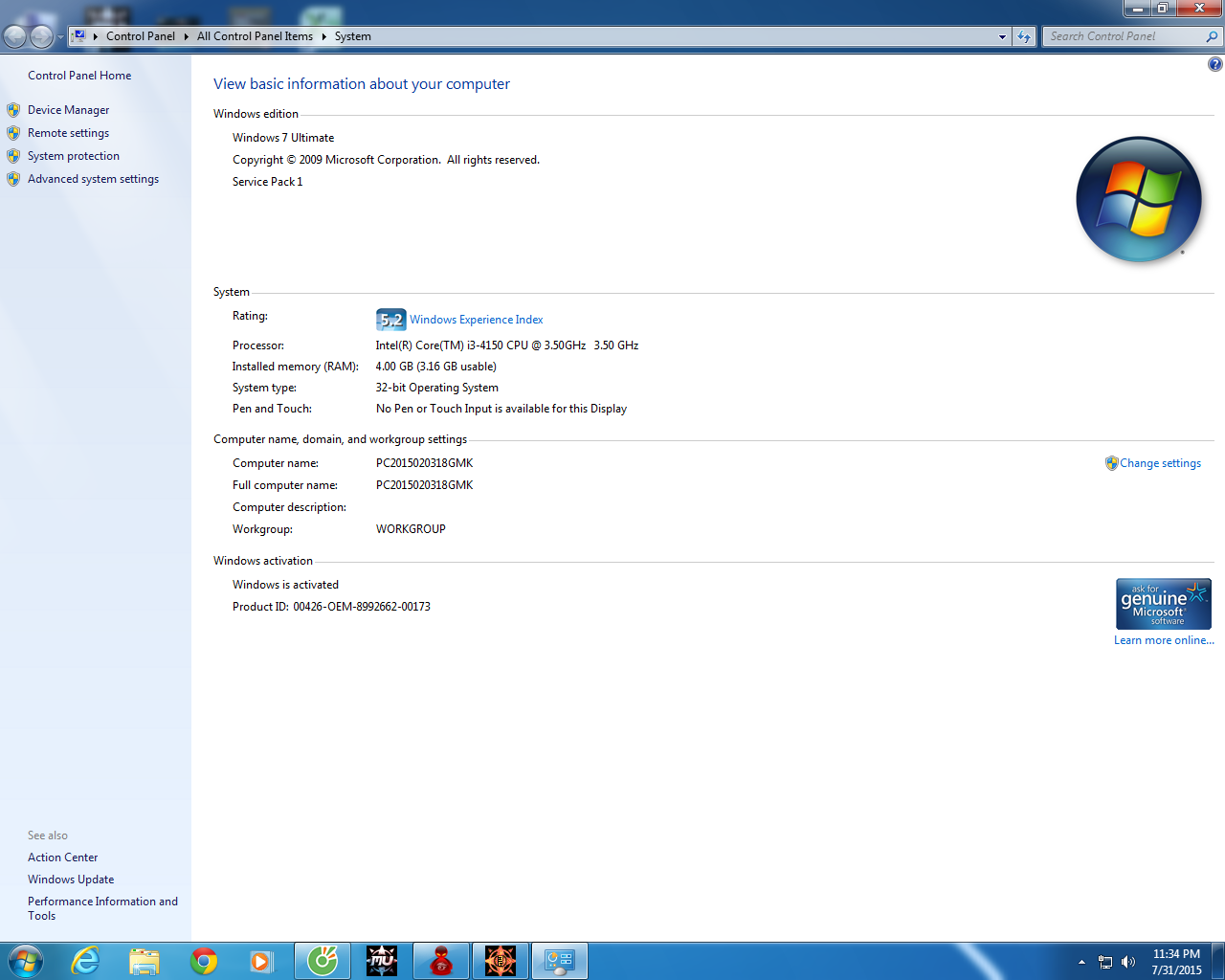Open Action Center under See also

click(x=62, y=857)
